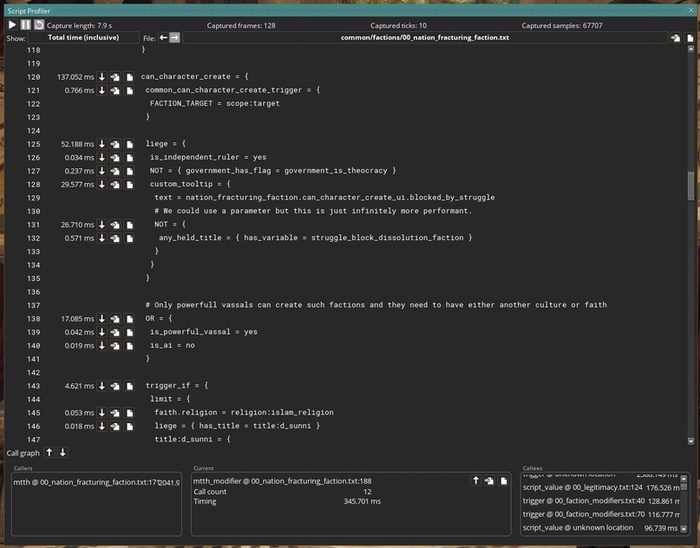Image resolution: width=700 pixels, height=548 pixels.
Task: Click the jump icon on line 125 liege
Action: tap(115, 144)
